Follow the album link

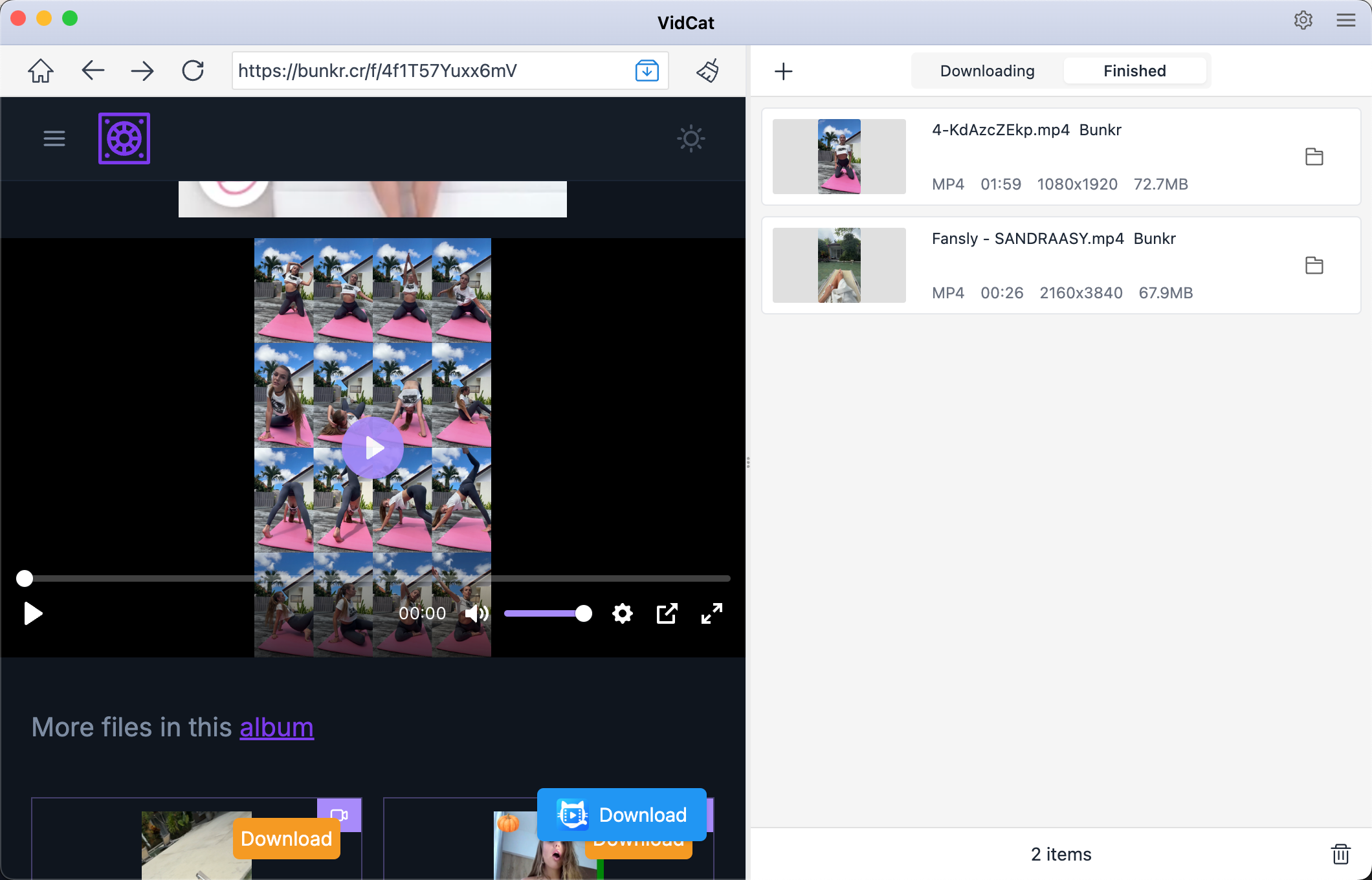pos(276,727)
